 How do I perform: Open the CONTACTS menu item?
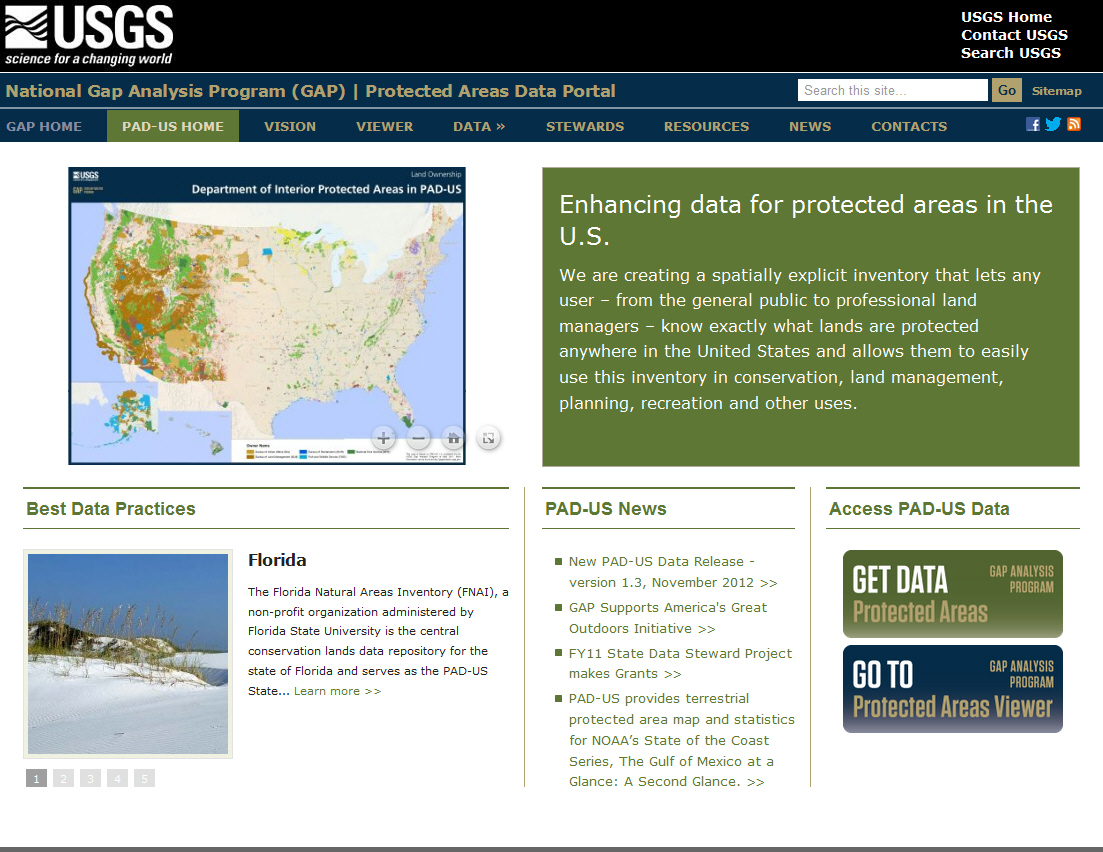[909, 127]
